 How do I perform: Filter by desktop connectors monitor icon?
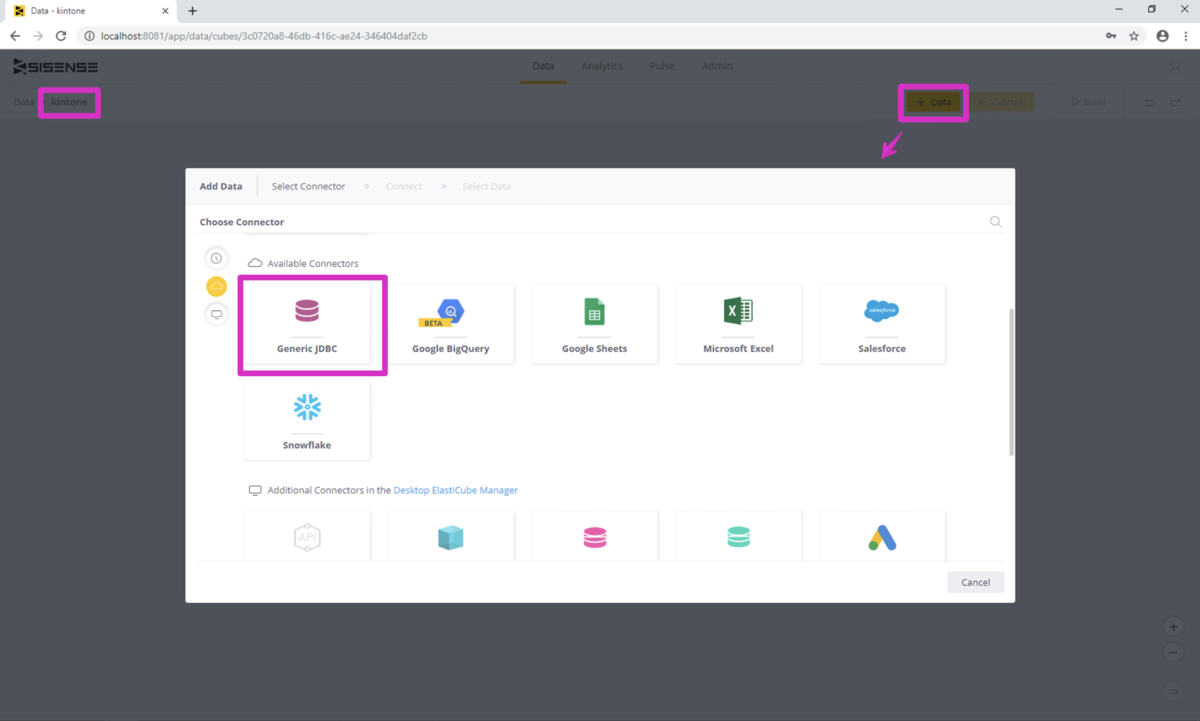tap(216, 314)
